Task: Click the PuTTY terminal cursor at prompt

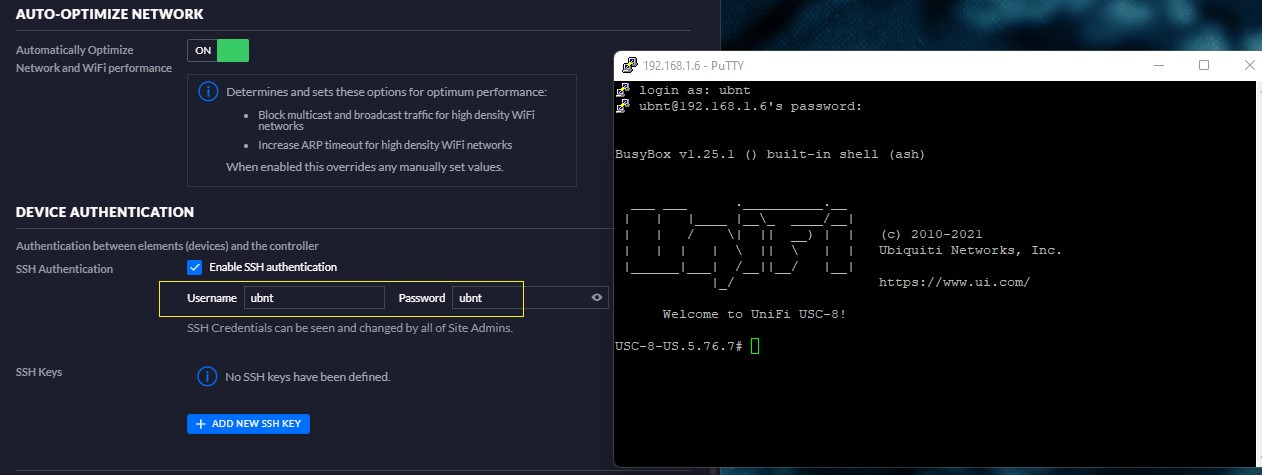Action: pos(755,346)
